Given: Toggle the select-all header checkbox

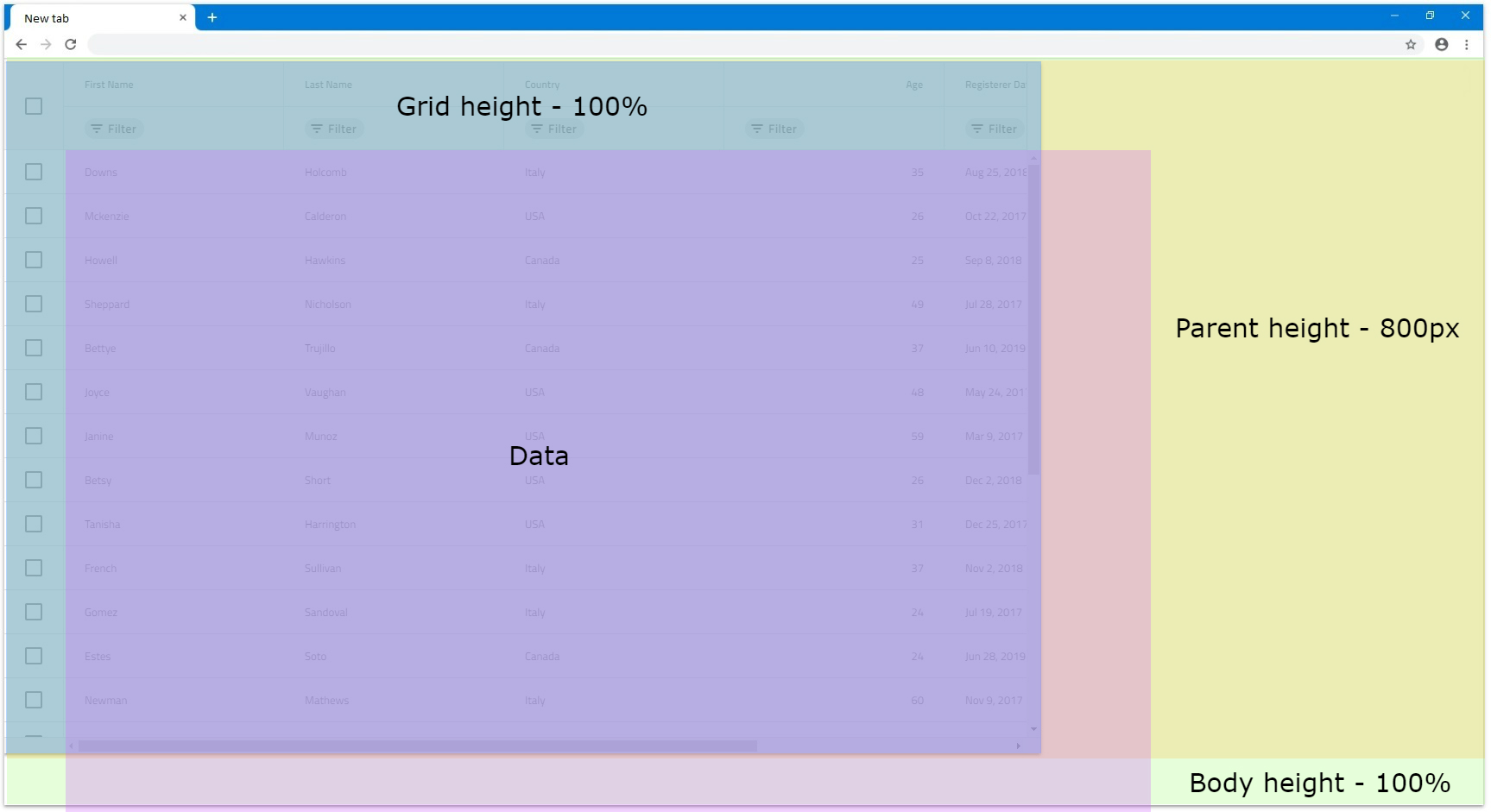Looking at the screenshot, I should point(34,106).
